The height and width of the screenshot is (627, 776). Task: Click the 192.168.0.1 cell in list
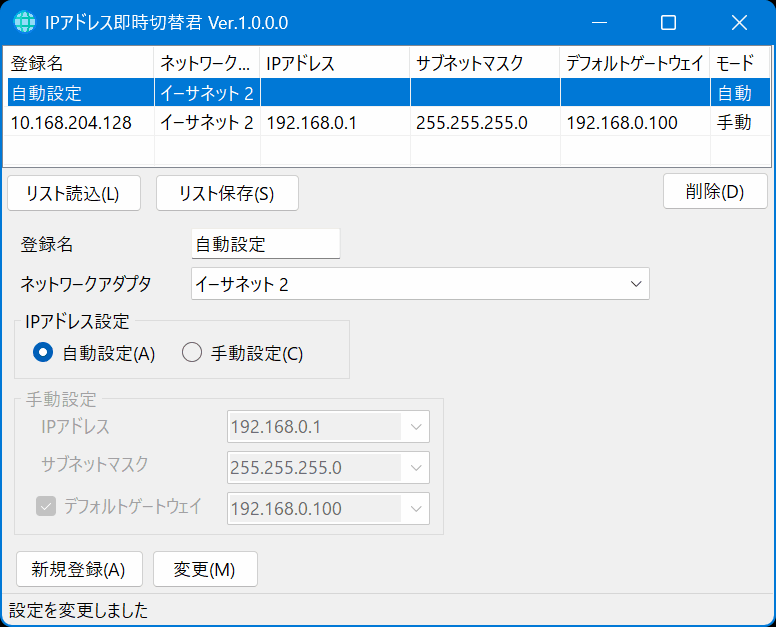tap(335, 122)
